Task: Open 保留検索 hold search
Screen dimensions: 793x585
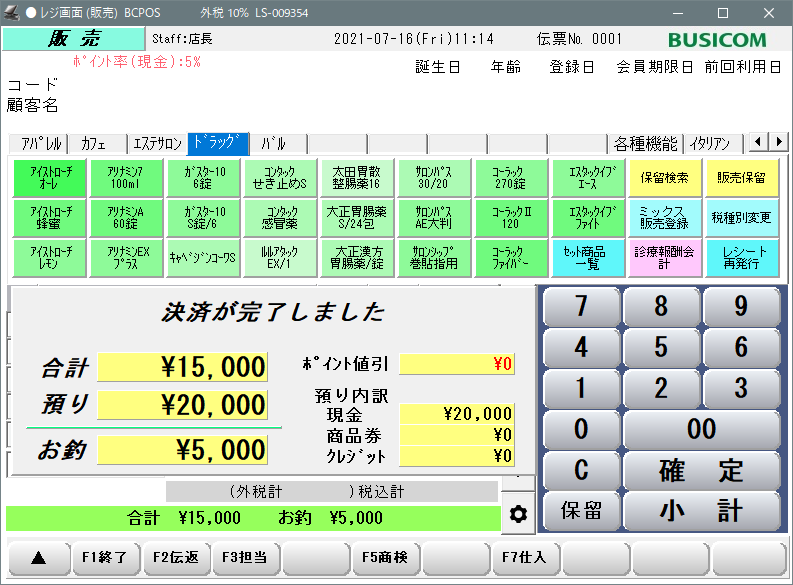Action: pos(664,178)
